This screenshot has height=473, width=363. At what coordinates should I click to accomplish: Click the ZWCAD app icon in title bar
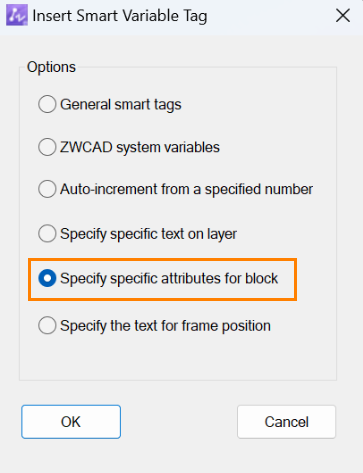tap(16, 16)
